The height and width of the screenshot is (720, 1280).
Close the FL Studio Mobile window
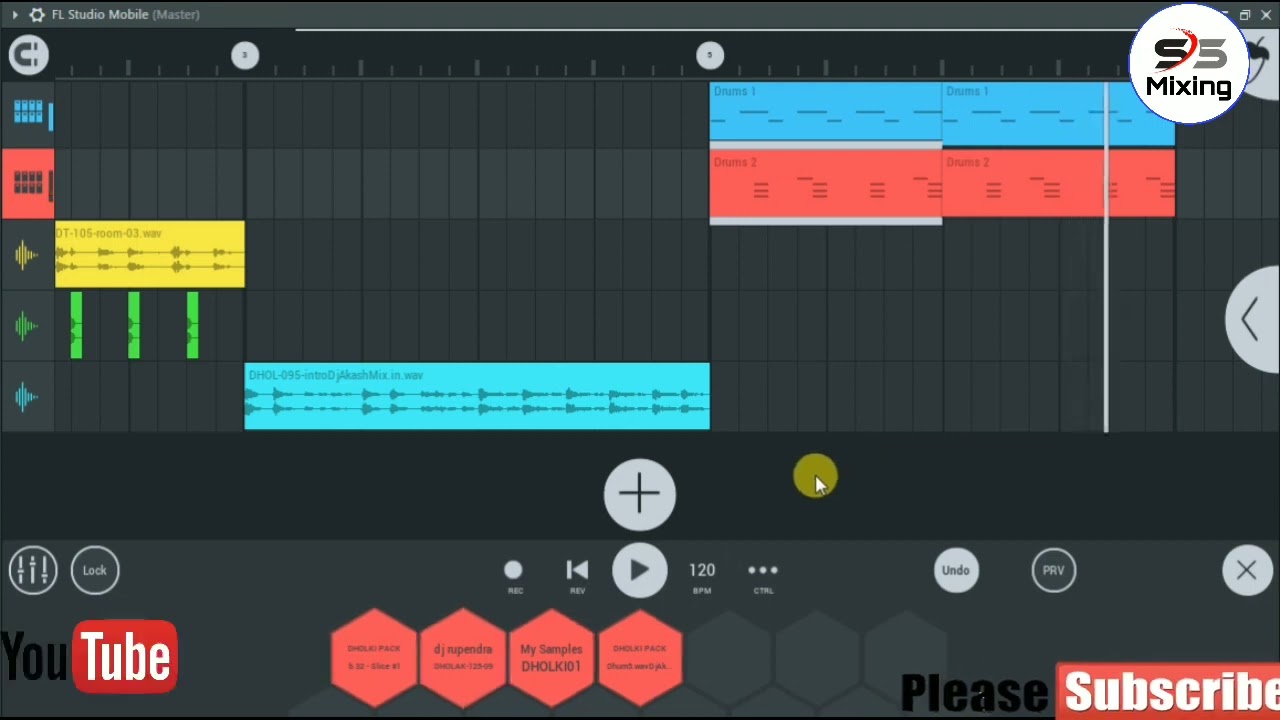click(x=1266, y=14)
